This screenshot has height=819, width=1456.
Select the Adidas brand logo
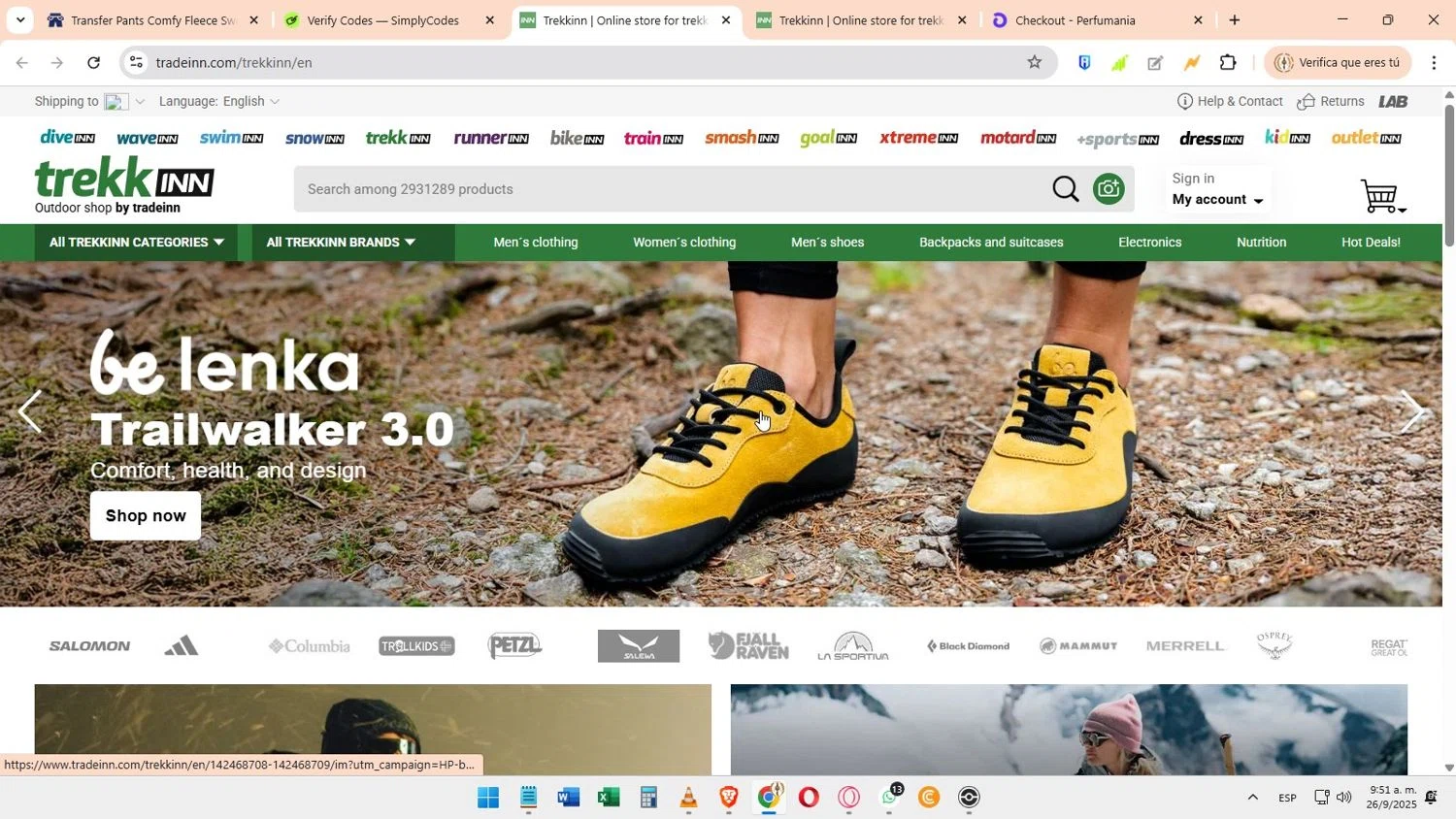click(182, 645)
